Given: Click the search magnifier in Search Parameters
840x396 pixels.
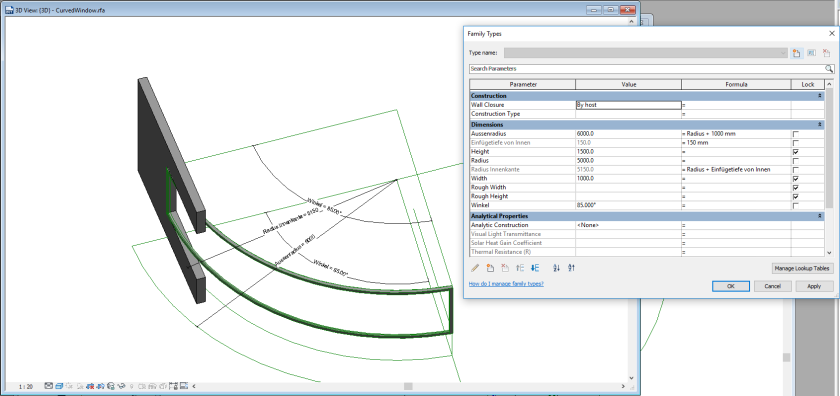Looking at the screenshot, I should coord(829,69).
